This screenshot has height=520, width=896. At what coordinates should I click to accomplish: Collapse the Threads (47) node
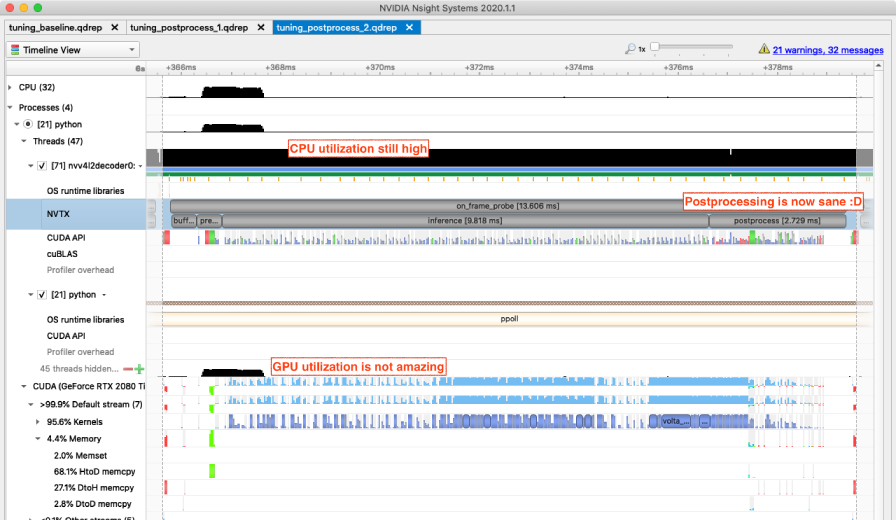[x=23, y=141]
